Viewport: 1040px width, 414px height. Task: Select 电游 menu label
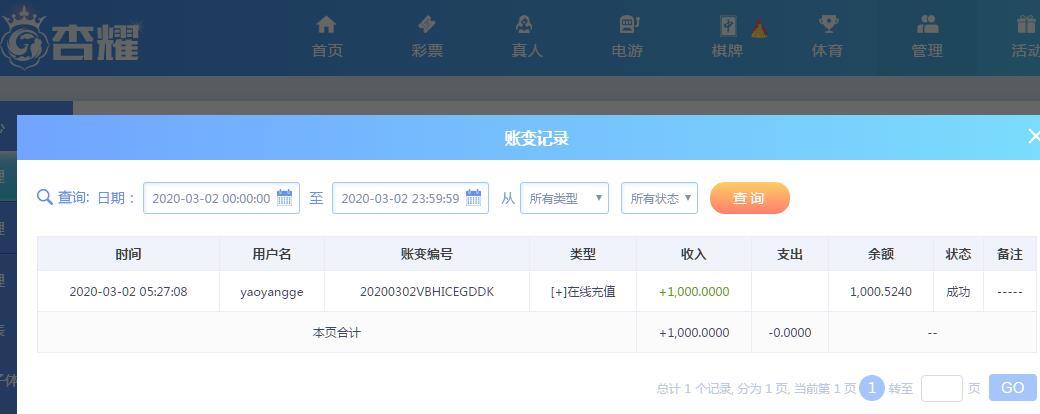point(627,51)
